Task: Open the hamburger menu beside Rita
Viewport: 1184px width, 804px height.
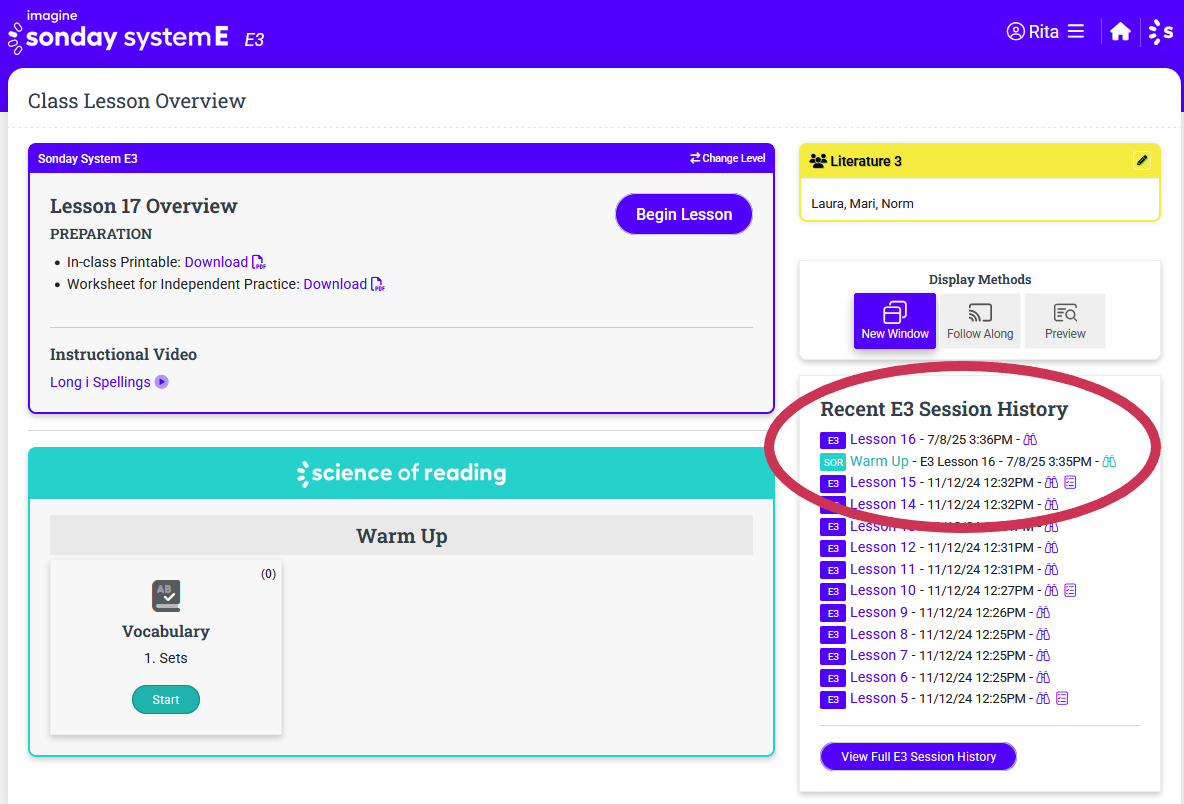Action: [1076, 31]
